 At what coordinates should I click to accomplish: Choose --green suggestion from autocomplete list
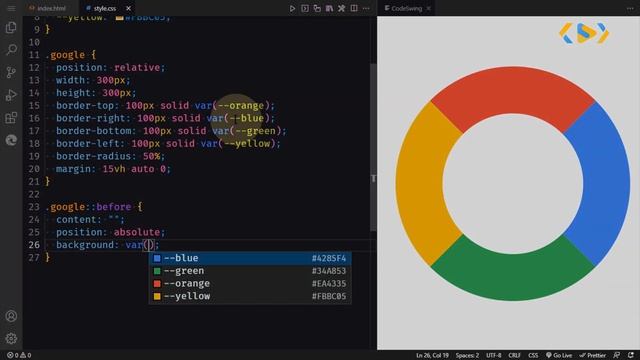pyautogui.click(x=250, y=271)
